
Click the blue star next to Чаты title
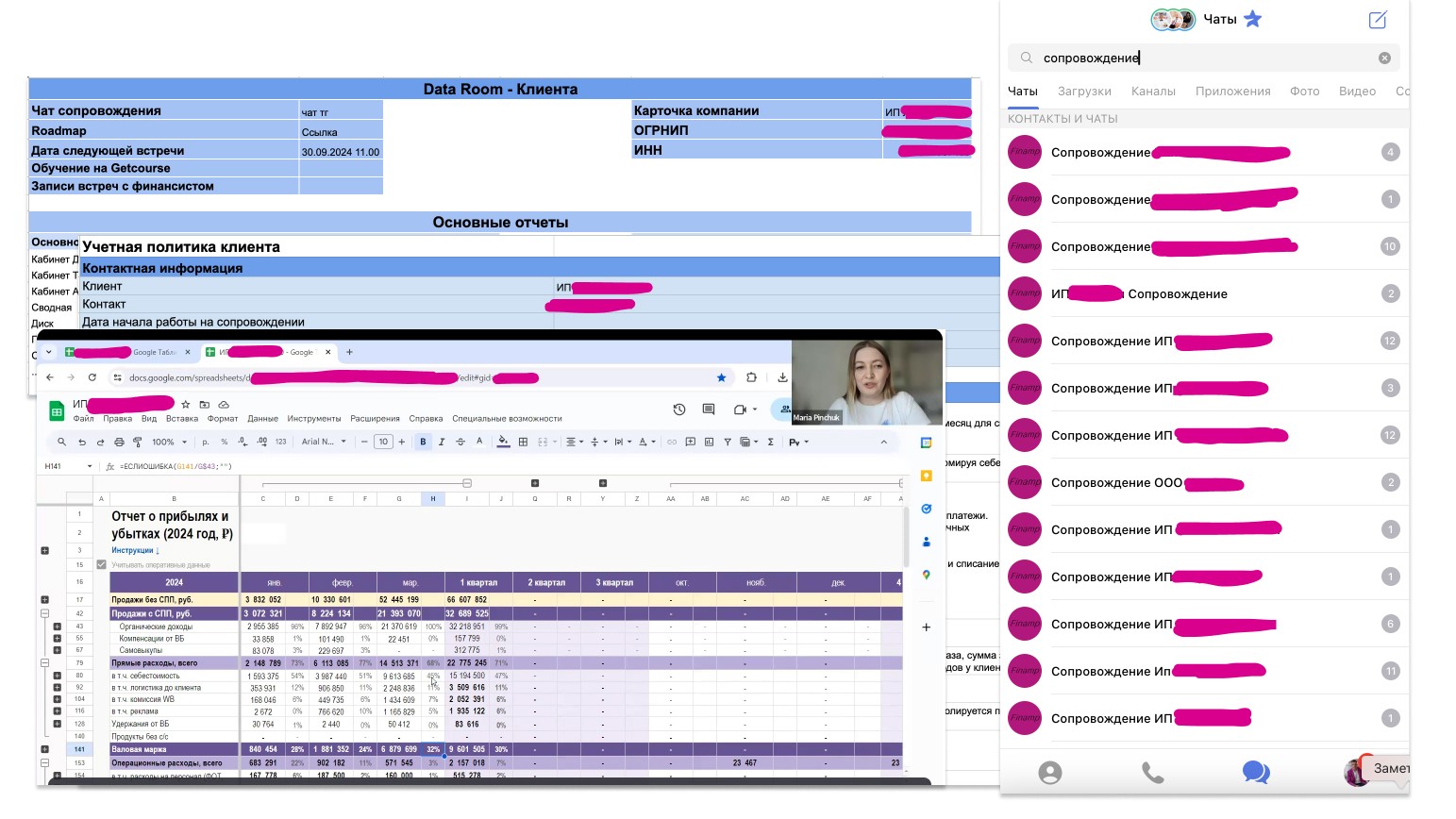(x=1252, y=19)
